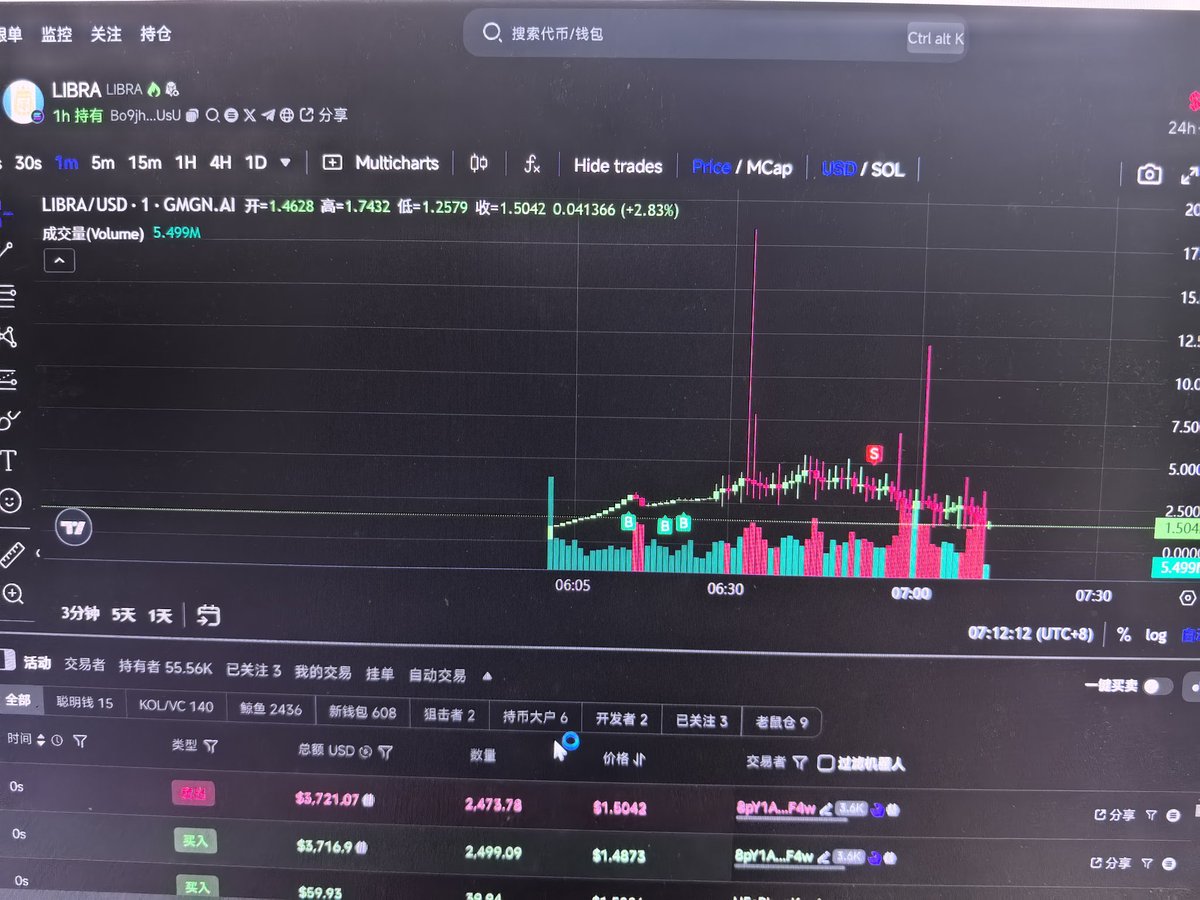
Task: Switch chart denomination to SOL
Action: coord(887,169)
